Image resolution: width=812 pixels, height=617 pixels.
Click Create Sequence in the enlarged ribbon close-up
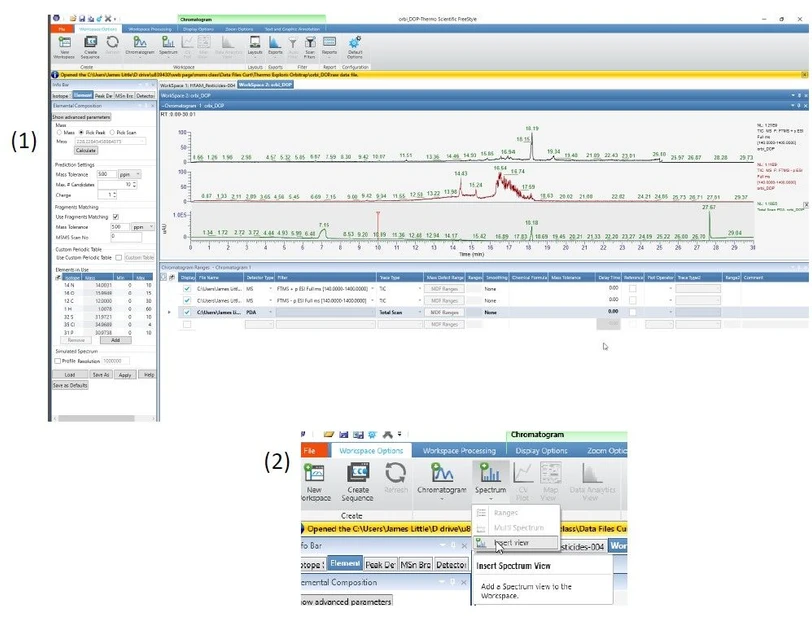pyautogui.click(x=357, y=482)
